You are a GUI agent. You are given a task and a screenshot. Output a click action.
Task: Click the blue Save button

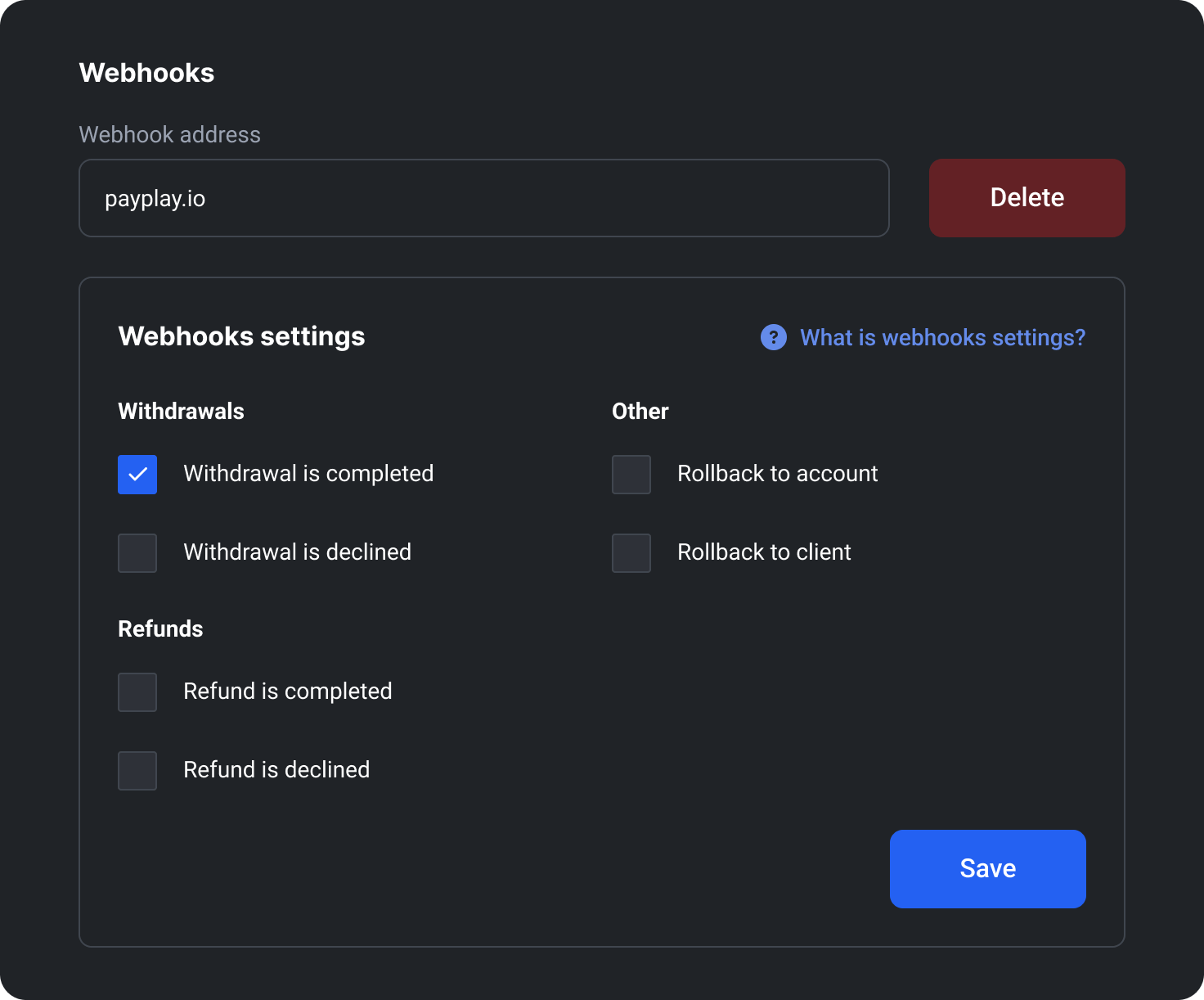(987, 868)
